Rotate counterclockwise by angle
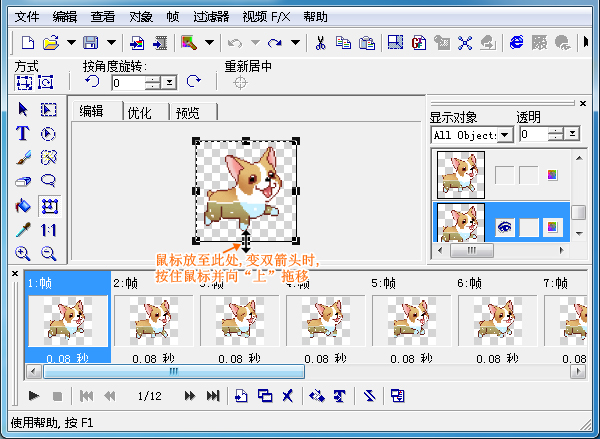 point(92,82)
